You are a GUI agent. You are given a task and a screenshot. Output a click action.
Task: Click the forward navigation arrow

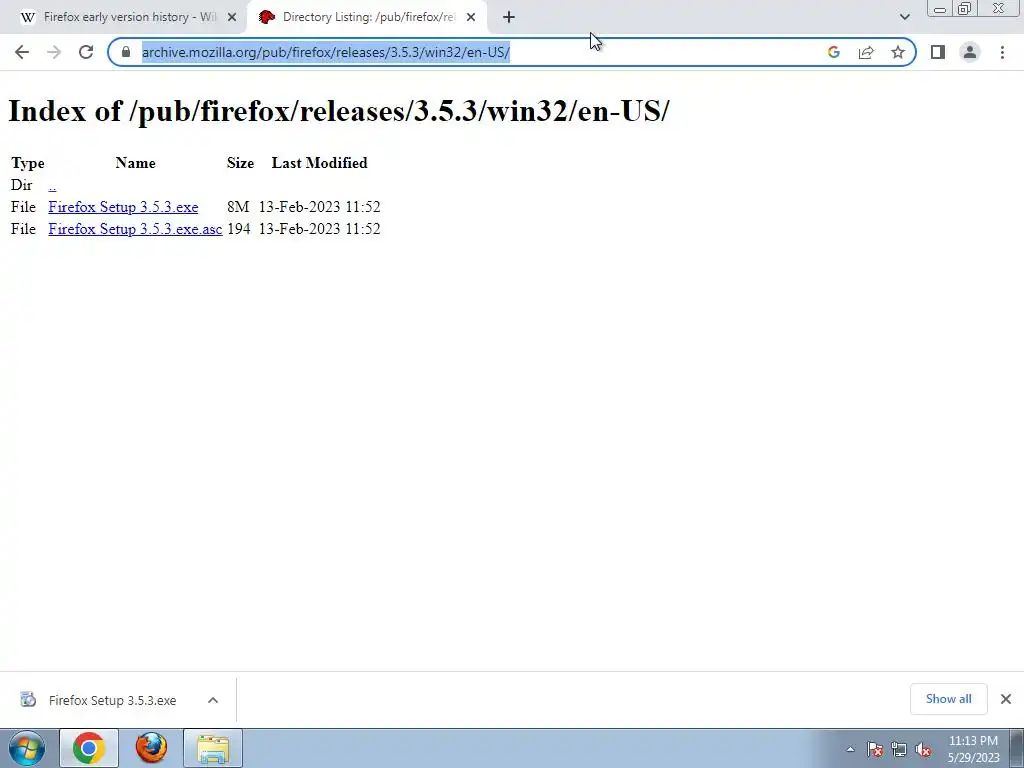54,52
